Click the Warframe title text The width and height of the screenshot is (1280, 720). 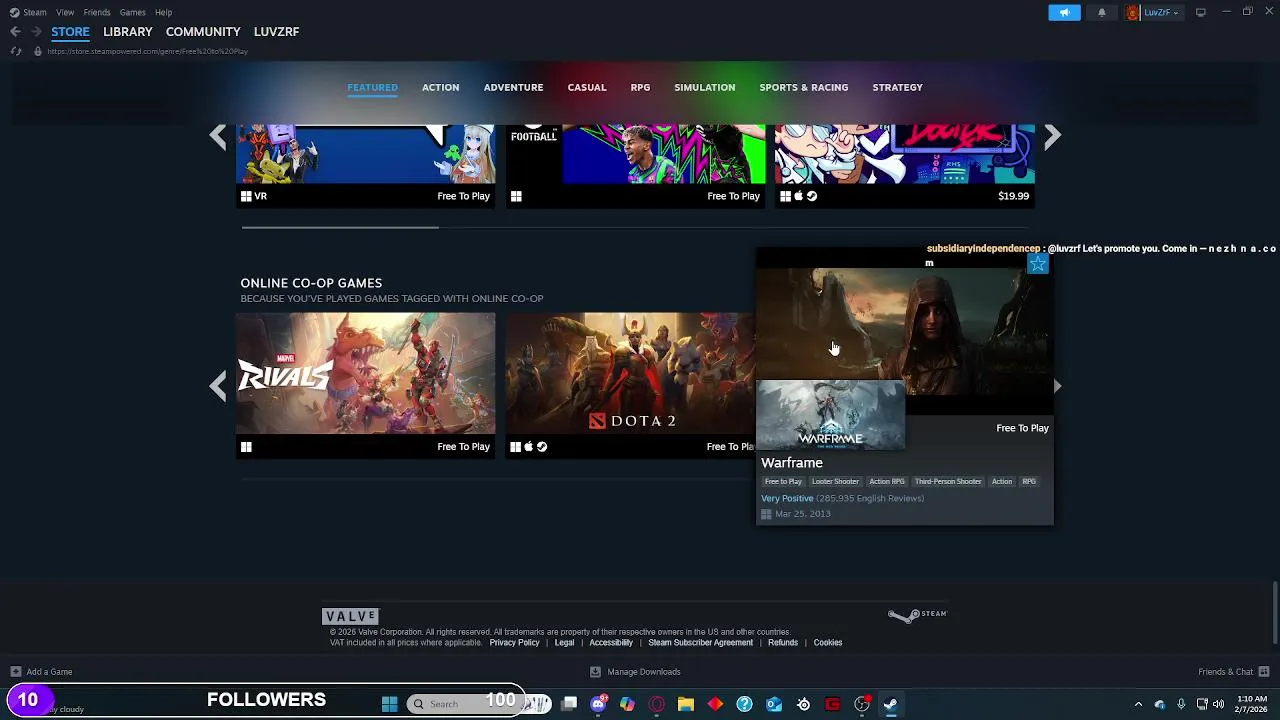tap(792, 463)
